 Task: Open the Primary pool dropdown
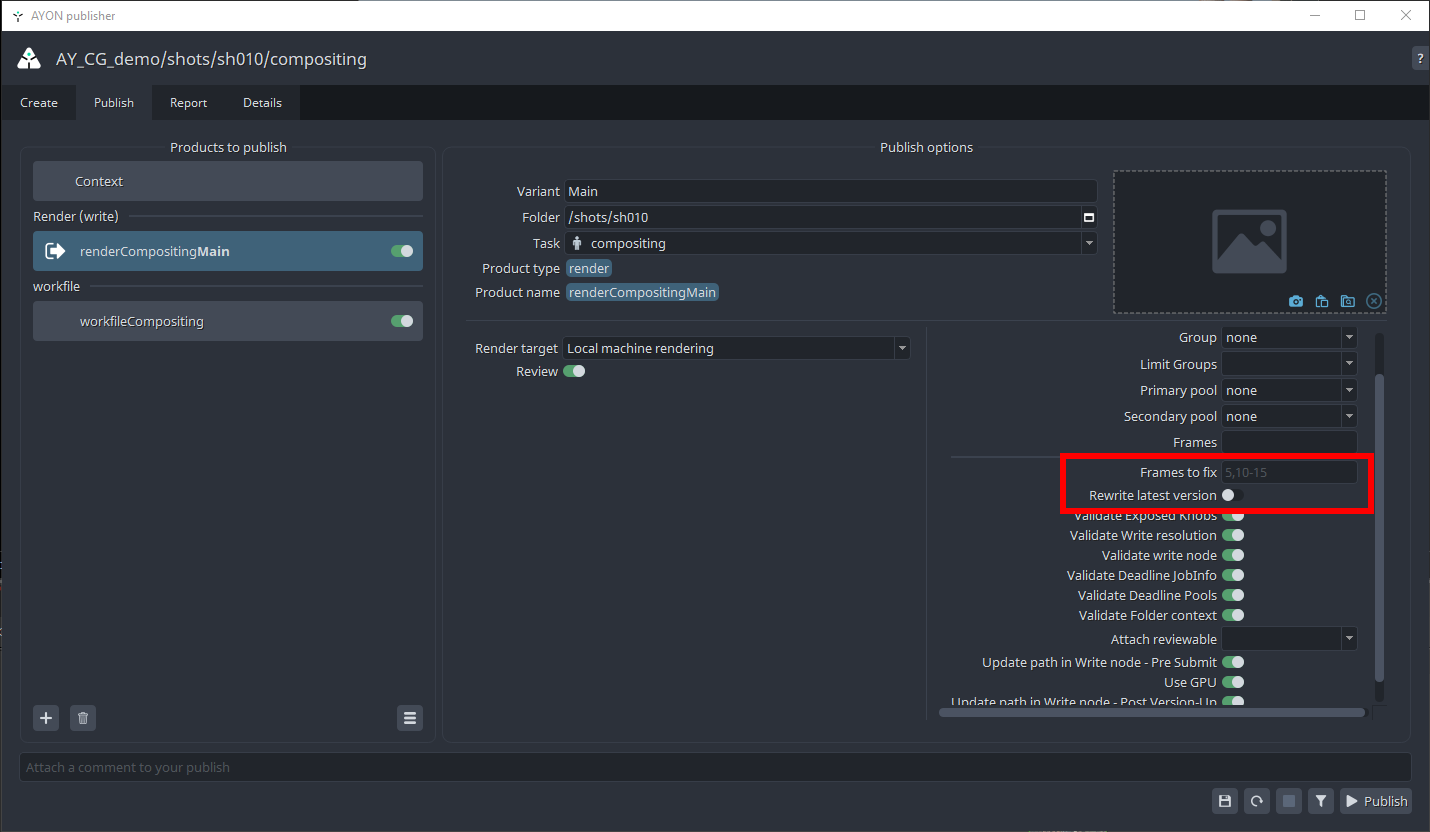click(1290, 390)
